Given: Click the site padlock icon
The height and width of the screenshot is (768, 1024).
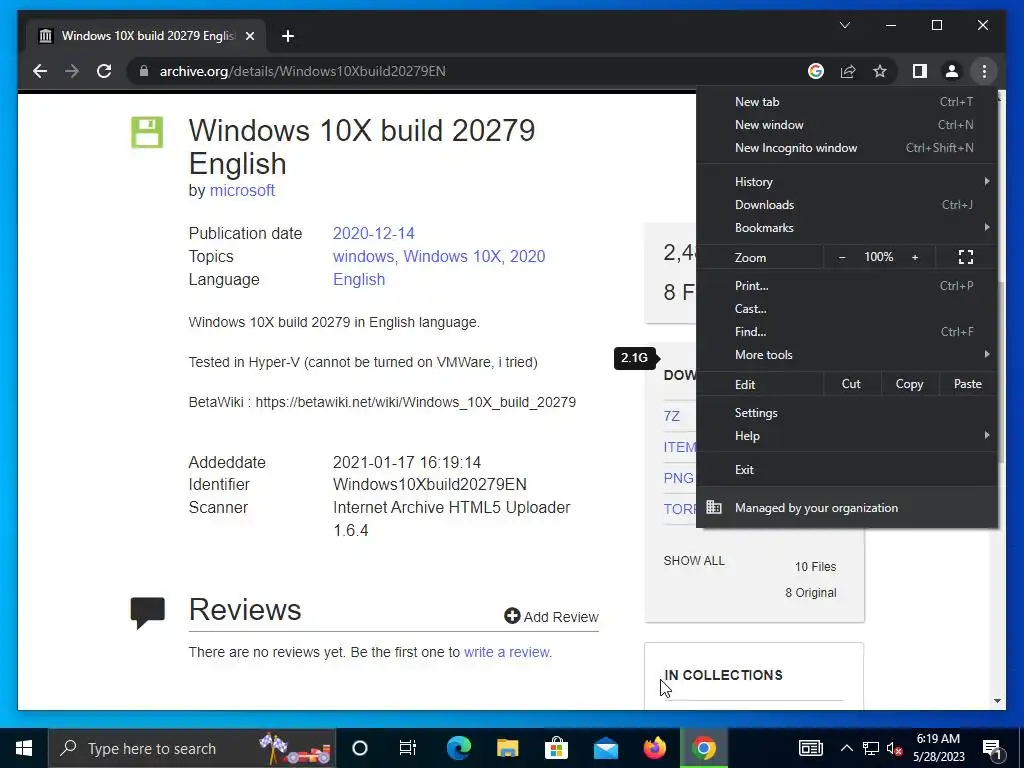Looking at the screenshot, I should tap(144, 71).
